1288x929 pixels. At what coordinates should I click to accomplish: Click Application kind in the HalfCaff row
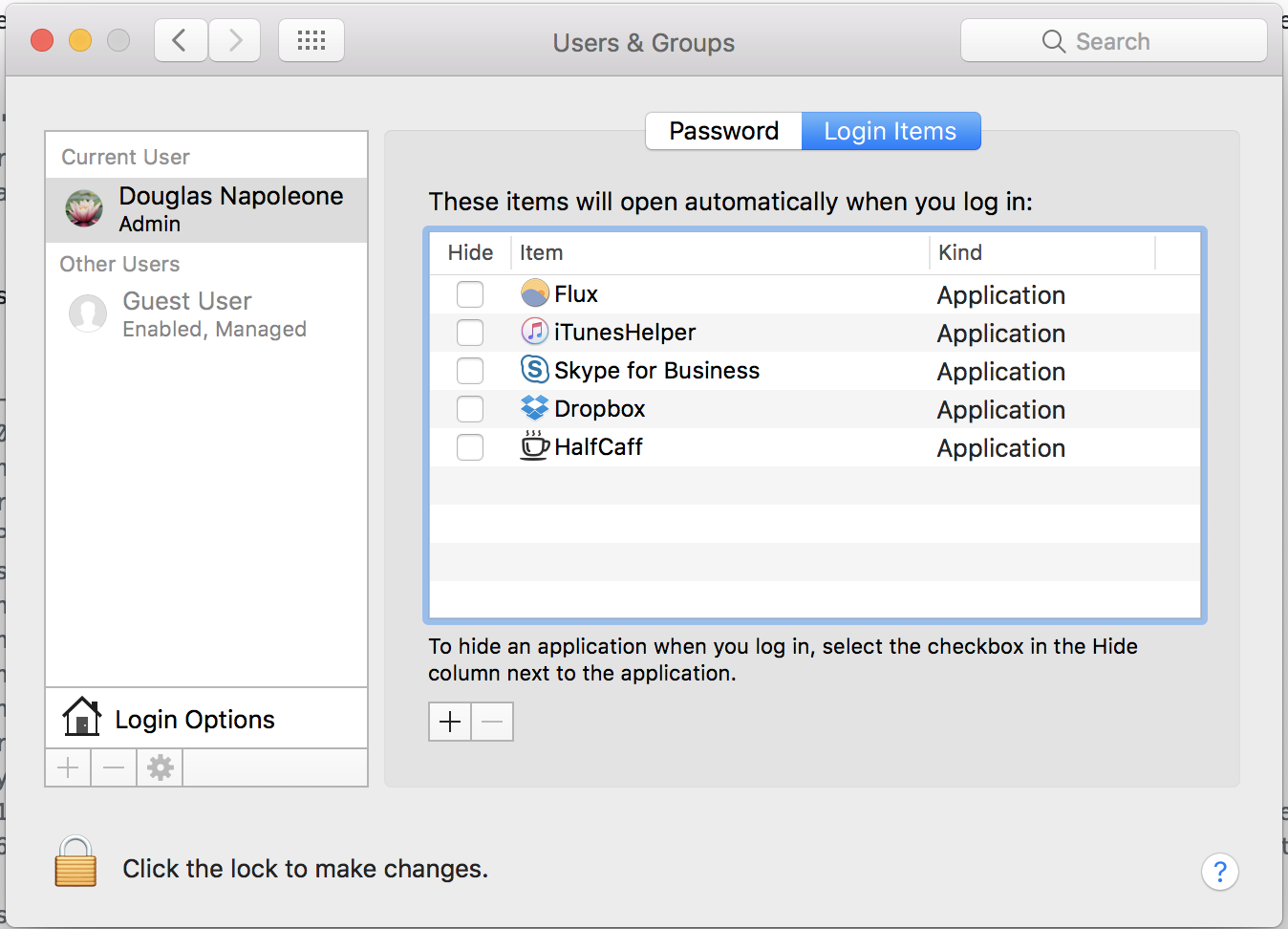1001,448
